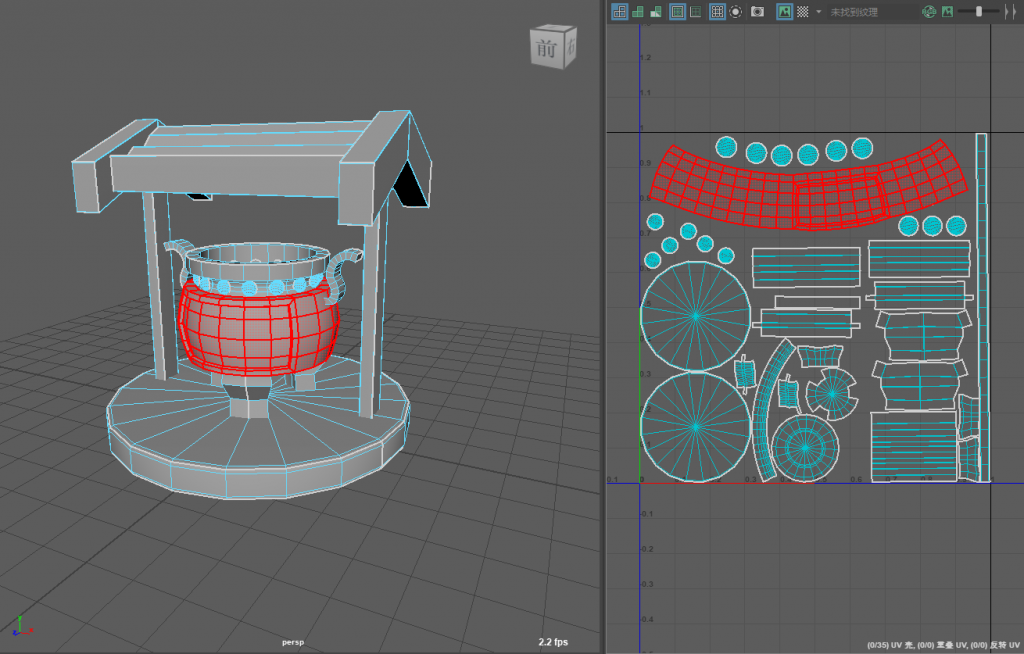
Task: Select the red pot body in the 3D viewport
Action: coord(258,330)
